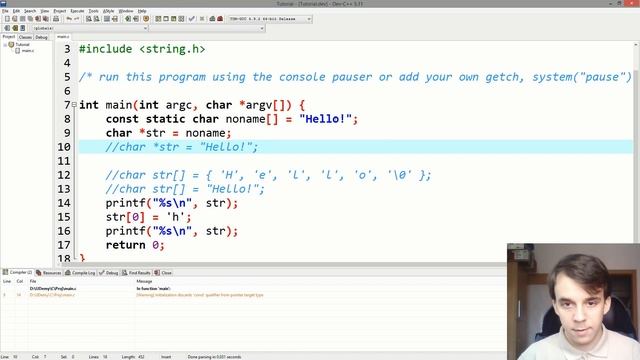
Task: Click the New file toolbar icon
Action: (7, 19)
